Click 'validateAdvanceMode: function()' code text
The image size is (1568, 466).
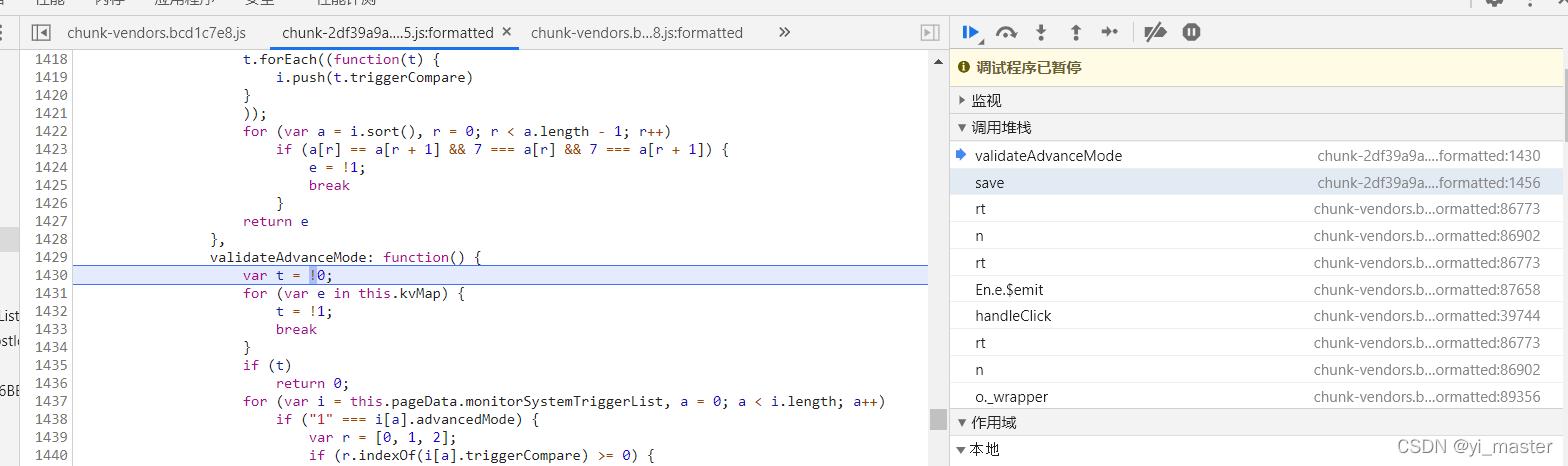point(346,257)
